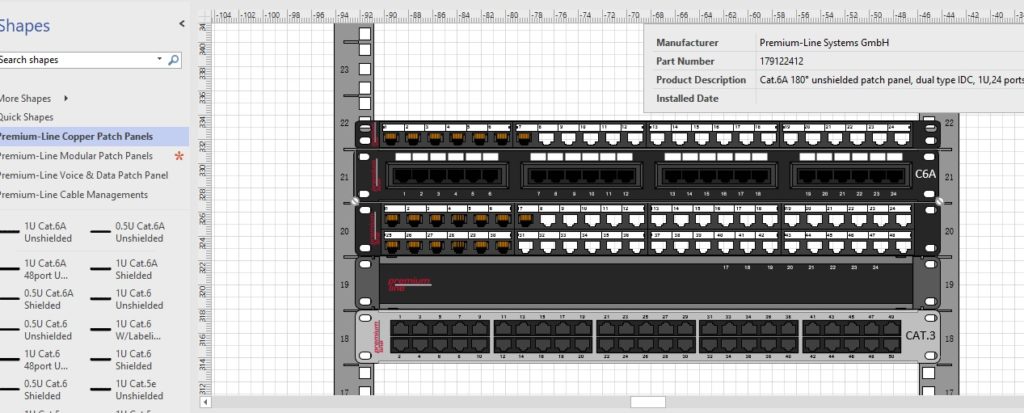The image size is (1024, 413).
Task: Select the 0.5U Cat.6A Unshielded shape
Action: (x=127, y=232)
